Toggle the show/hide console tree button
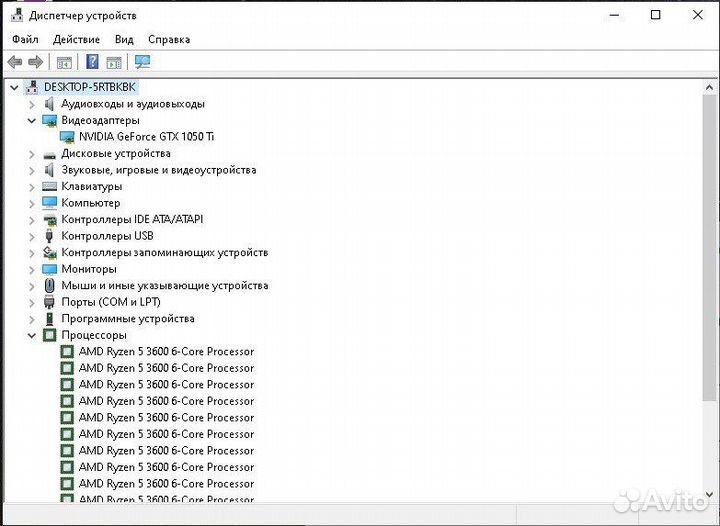Image resolution: width=720 pixels, height=526 pixels. point(64,62)
